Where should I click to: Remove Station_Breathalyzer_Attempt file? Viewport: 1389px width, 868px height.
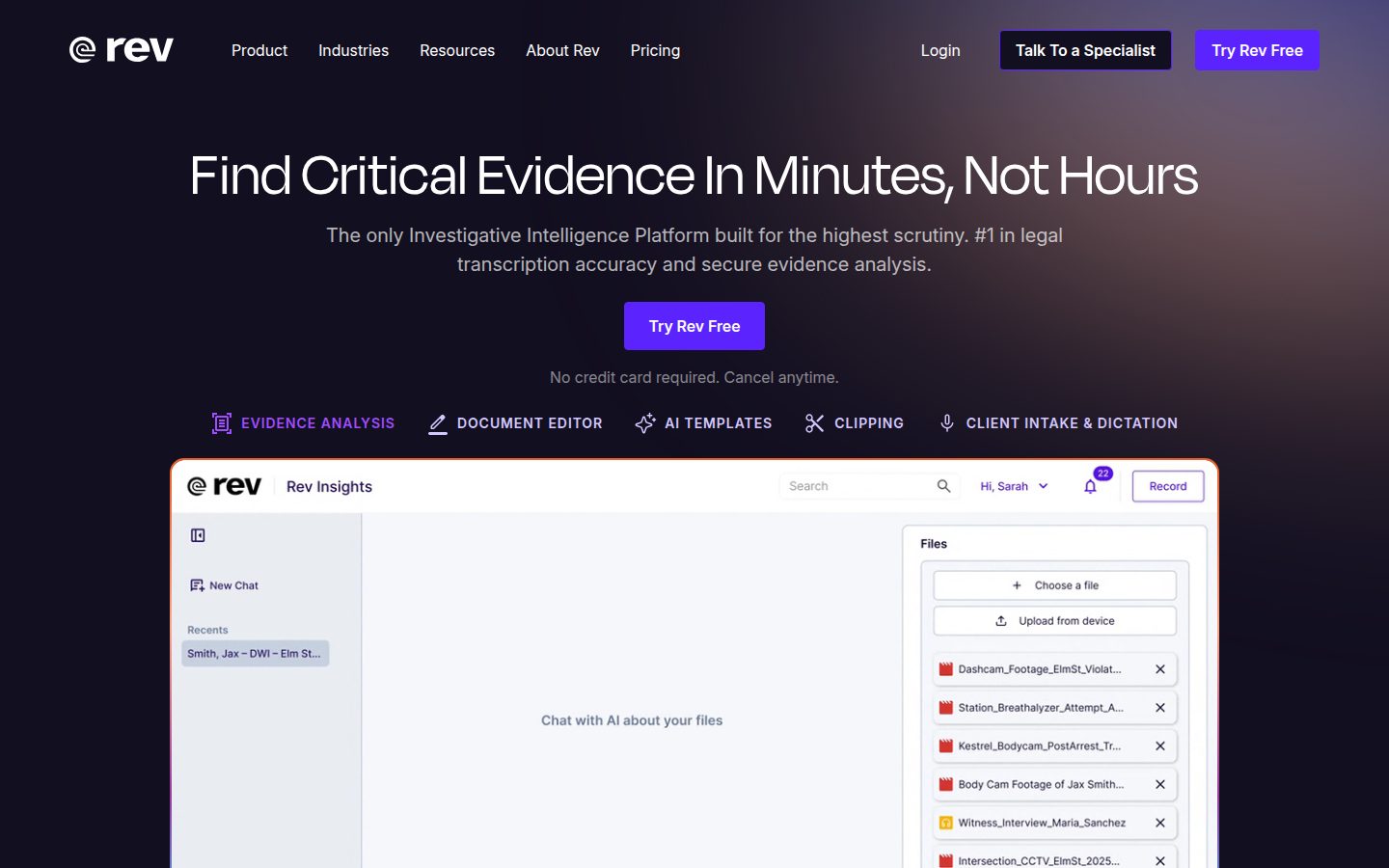[1160, 708]
